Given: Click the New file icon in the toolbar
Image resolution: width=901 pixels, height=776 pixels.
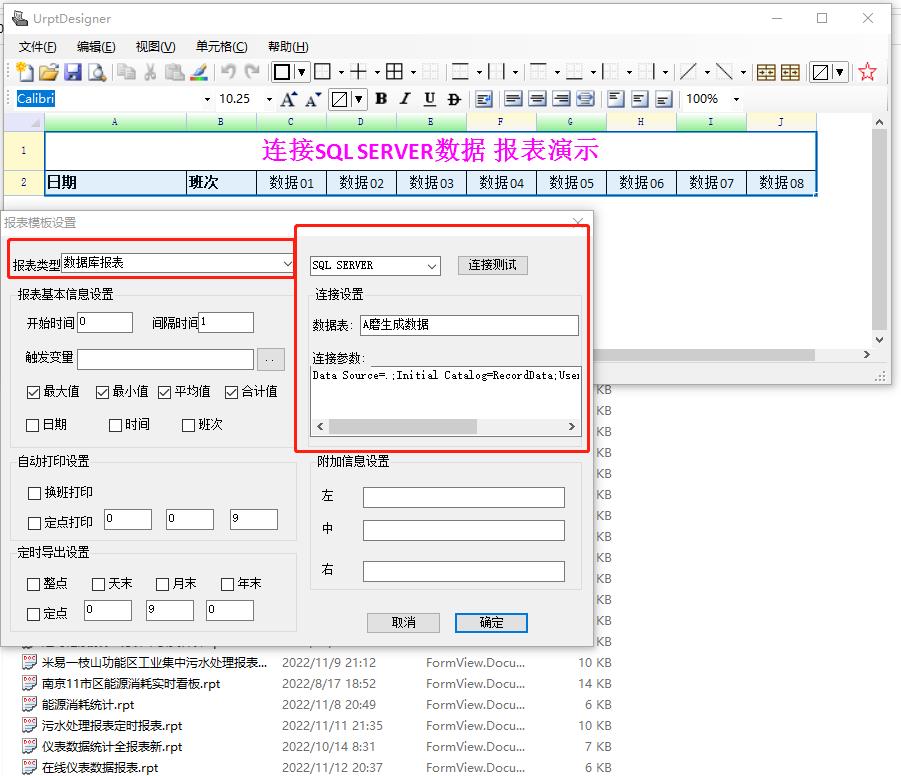Looking at the screenshot, I should coord(25,72).
